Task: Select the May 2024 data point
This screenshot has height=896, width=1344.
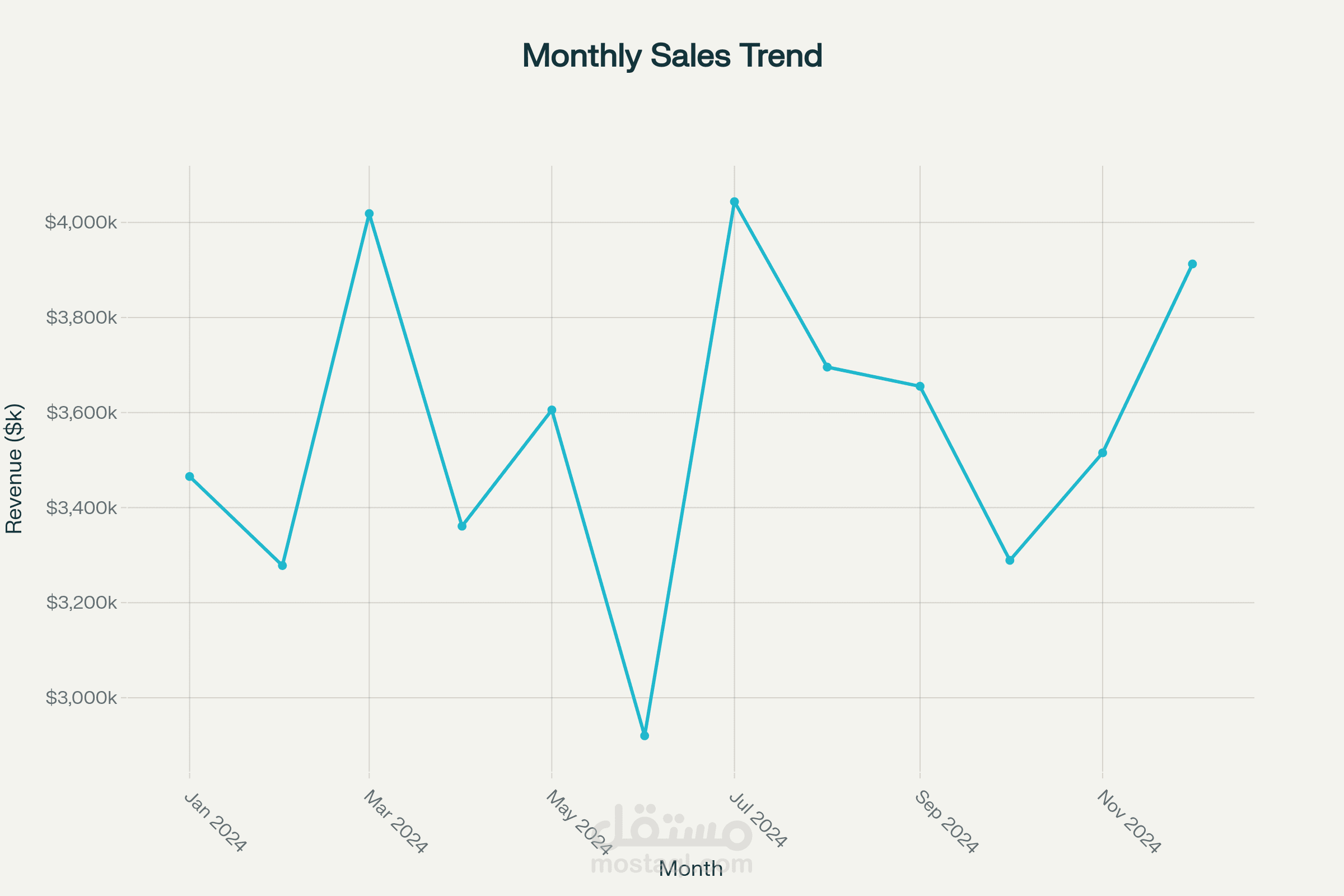Action: coord(552,410)
